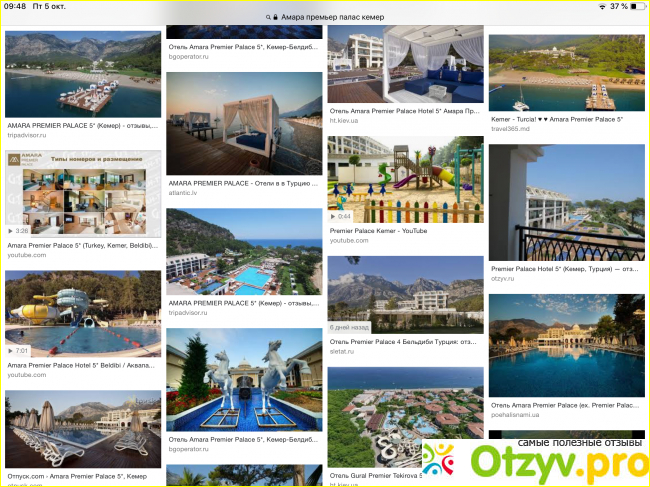Open the poehalisnami.ua pool reflection image
The height and width of the screenshot is (487, 650).
(x=567, y=346)
